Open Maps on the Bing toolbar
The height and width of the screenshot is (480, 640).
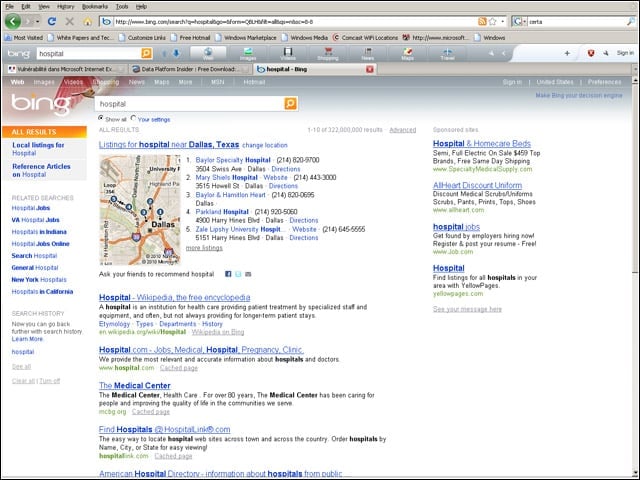pos(407,53)
